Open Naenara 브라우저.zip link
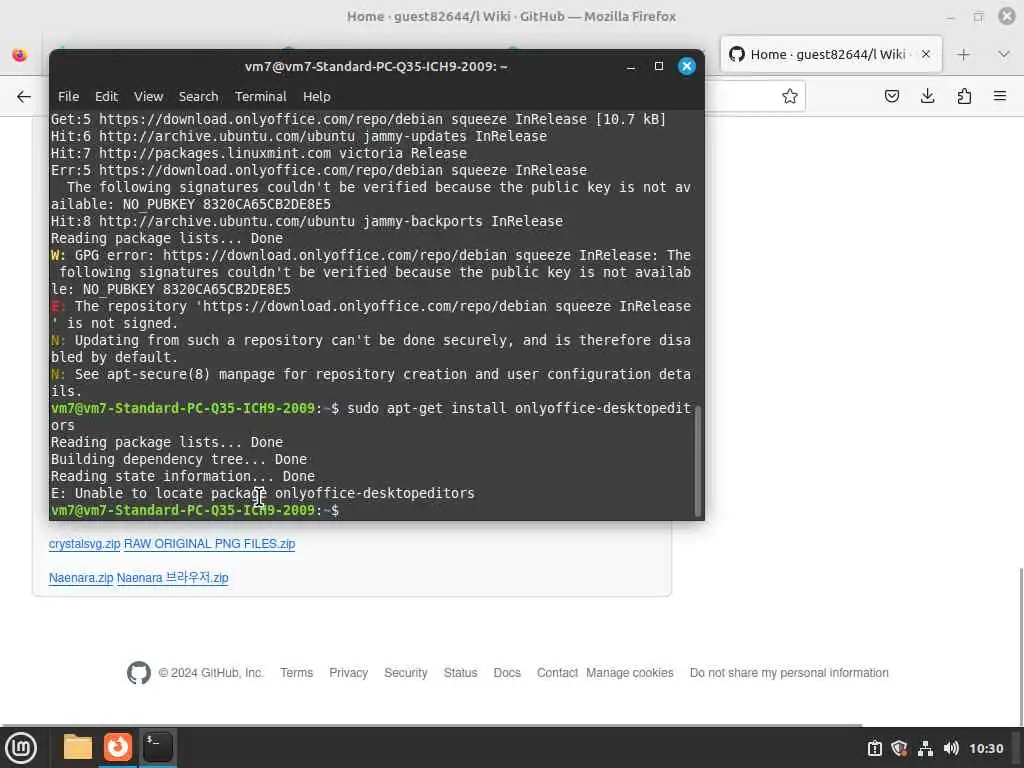Image resolution: width=1024 pixels, height=768 pixels. pos(172,577)
